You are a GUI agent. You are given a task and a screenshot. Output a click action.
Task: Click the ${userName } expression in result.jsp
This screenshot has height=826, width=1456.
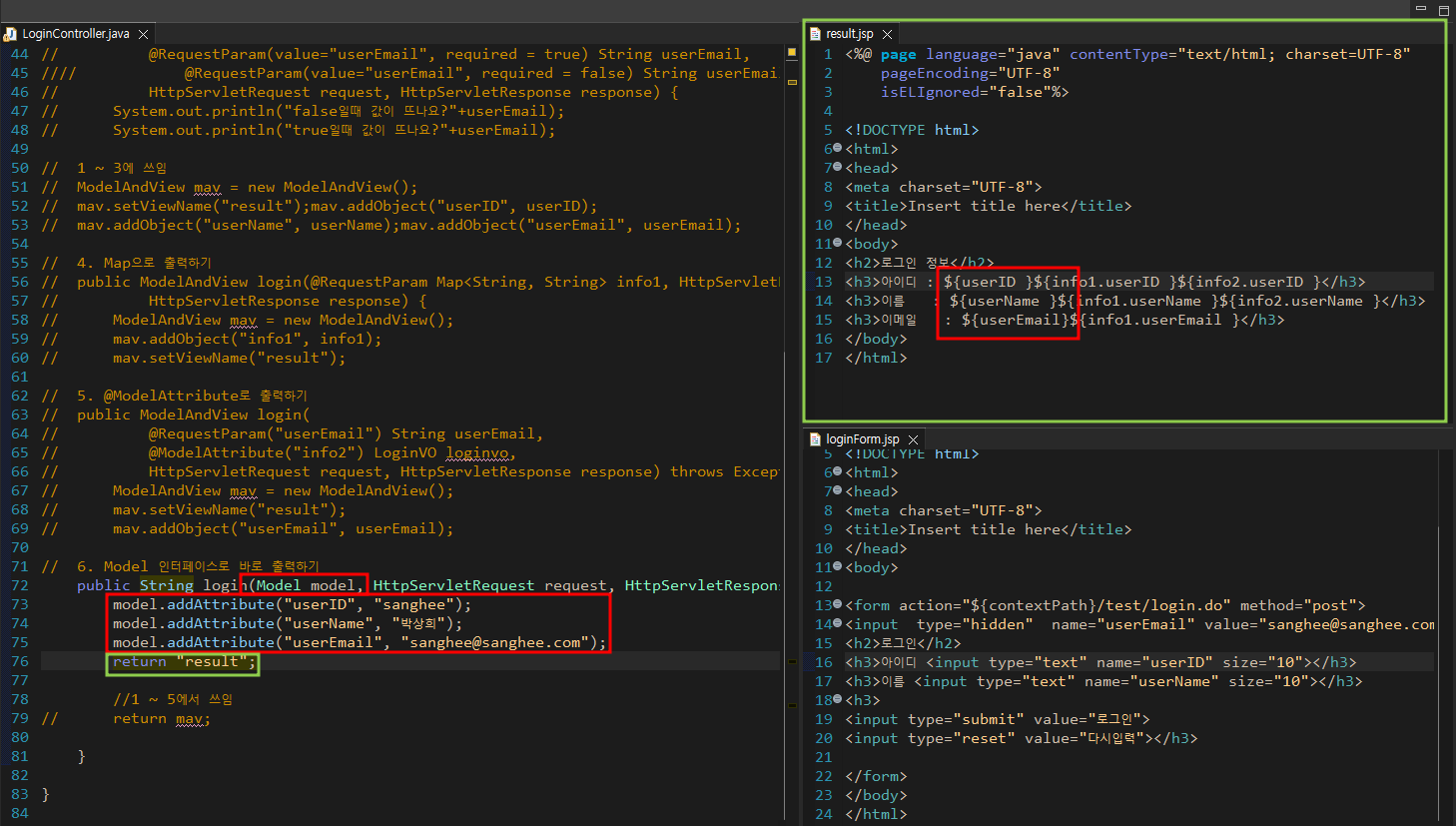point(1004,301)
